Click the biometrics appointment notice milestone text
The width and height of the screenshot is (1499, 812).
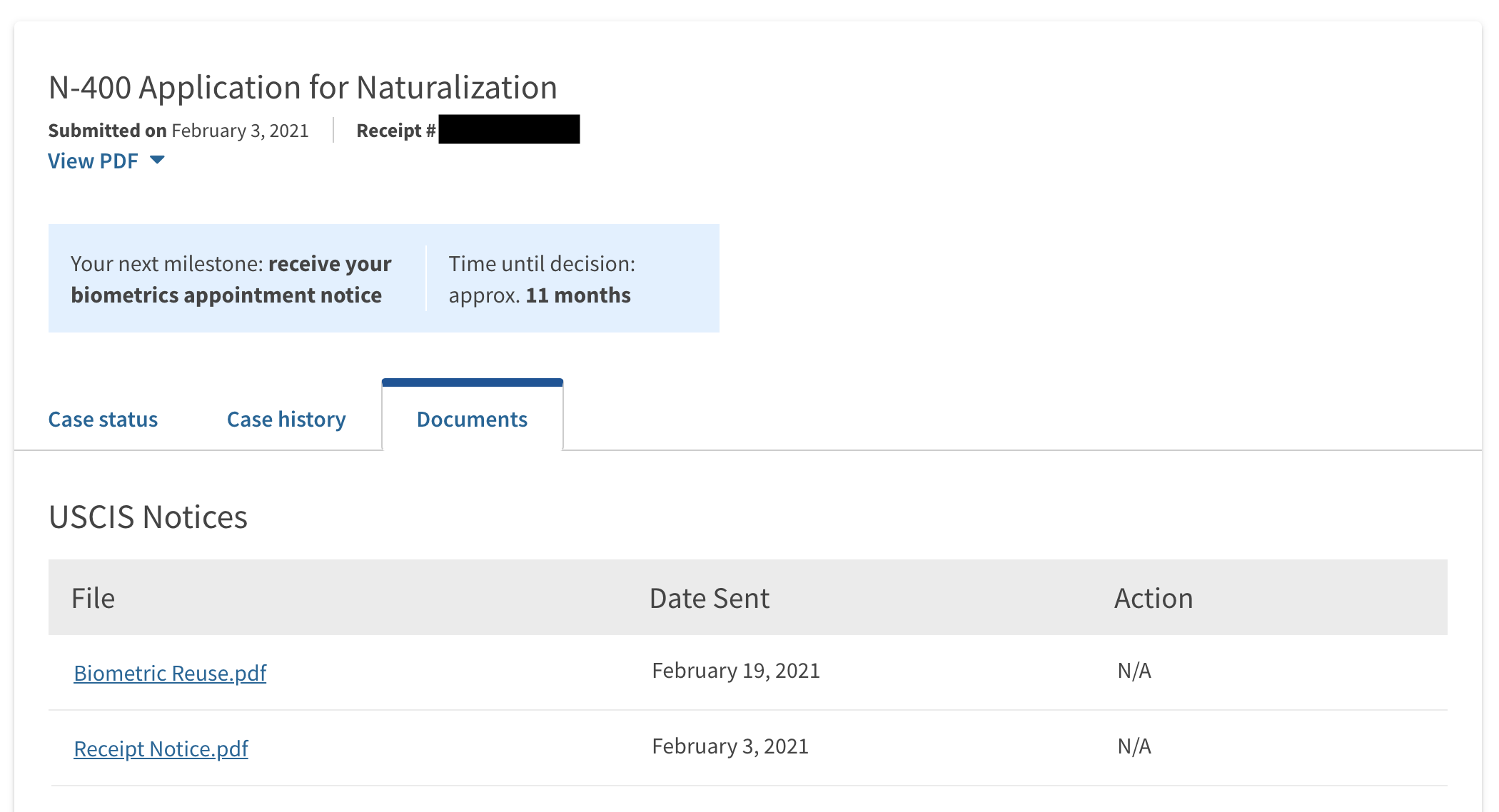point(231,279)
